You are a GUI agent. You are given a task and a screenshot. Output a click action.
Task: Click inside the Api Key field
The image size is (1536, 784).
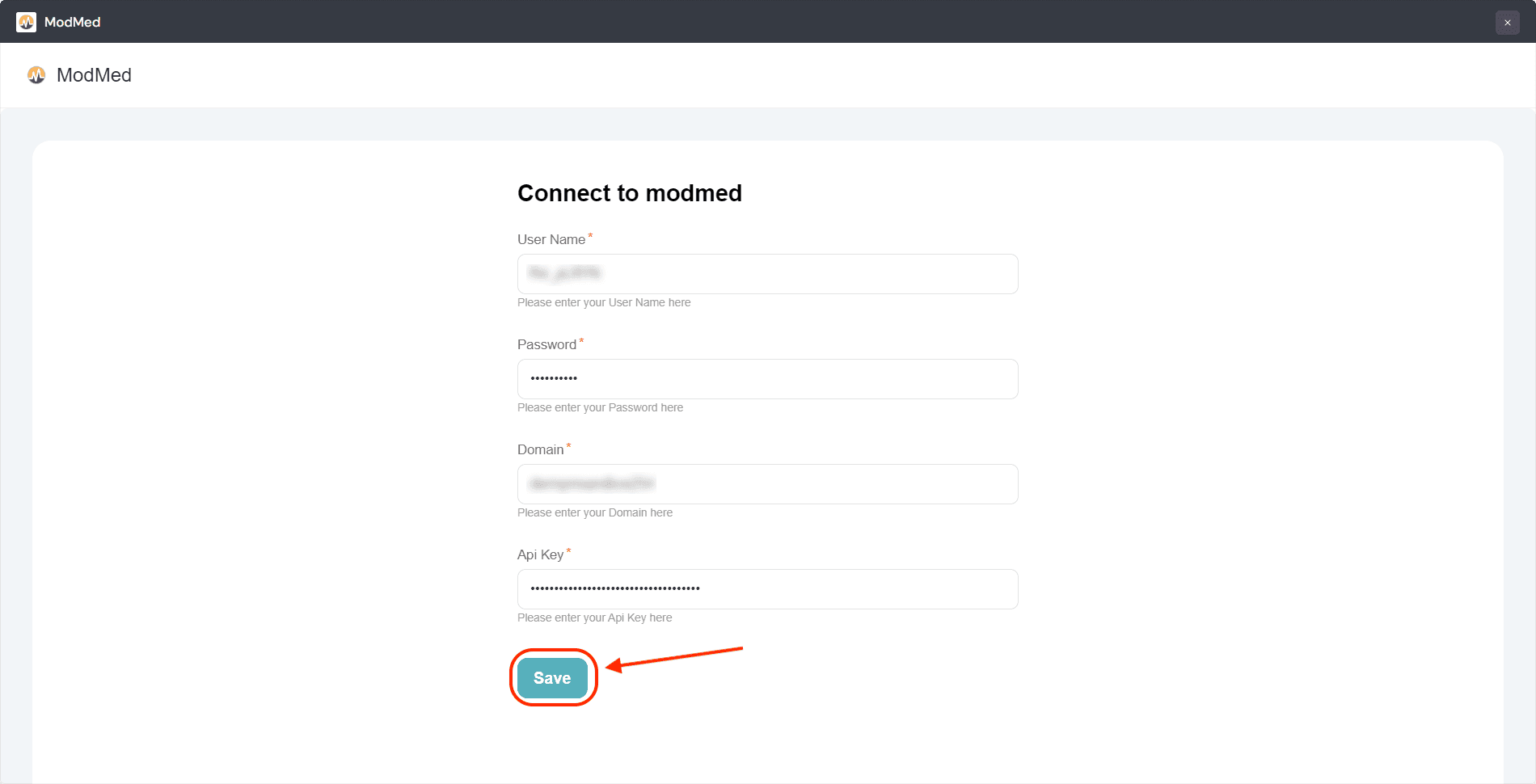click(x=767, y=589)
